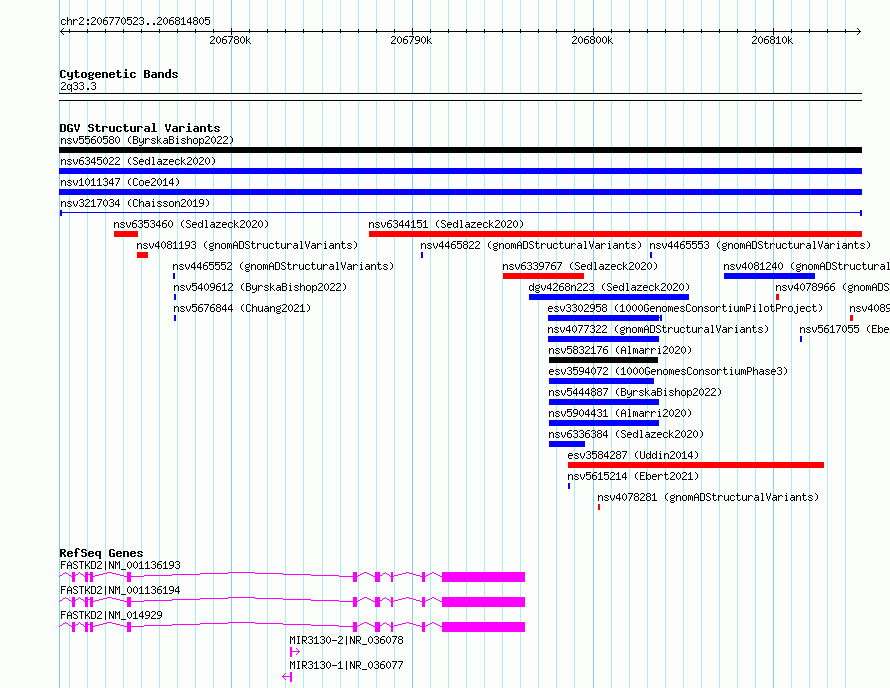This screenshot has height=688, width=890.
Task: Click the nsv4081193 gnomAD variant label
Action: tap(247, 245)
